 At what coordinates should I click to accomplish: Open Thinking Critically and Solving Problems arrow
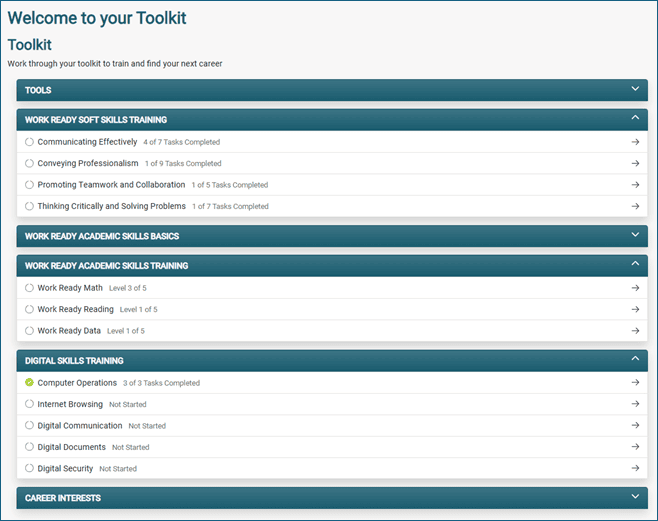tap(635, 206)
